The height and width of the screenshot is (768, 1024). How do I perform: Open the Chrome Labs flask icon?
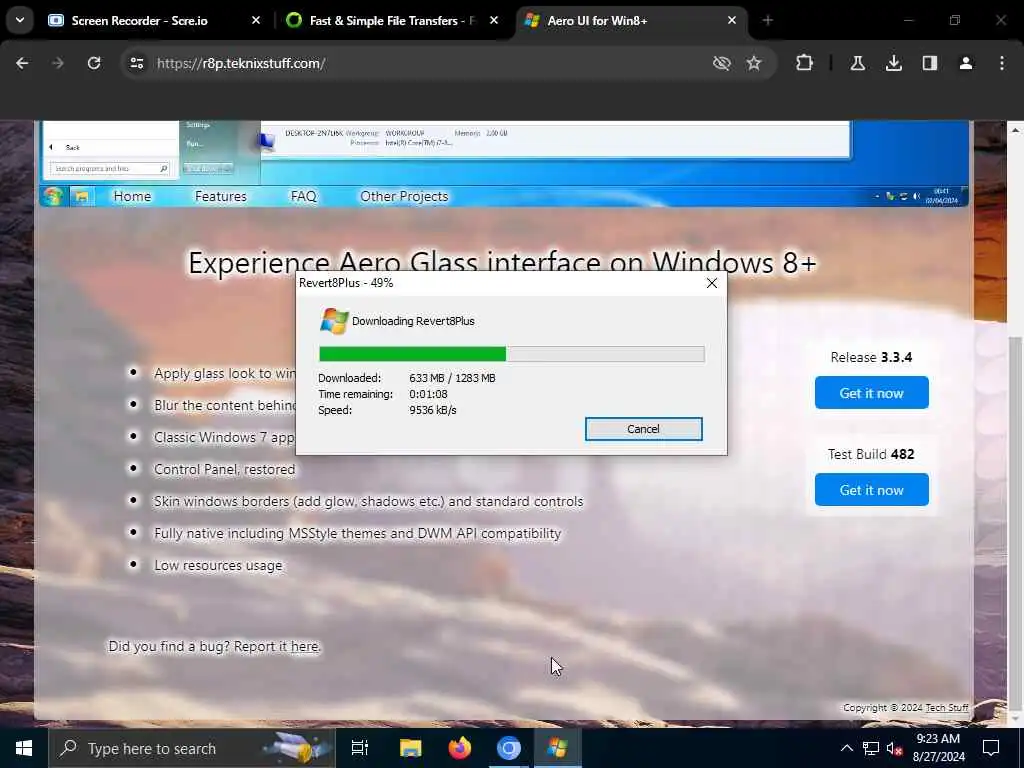(857, 63)
